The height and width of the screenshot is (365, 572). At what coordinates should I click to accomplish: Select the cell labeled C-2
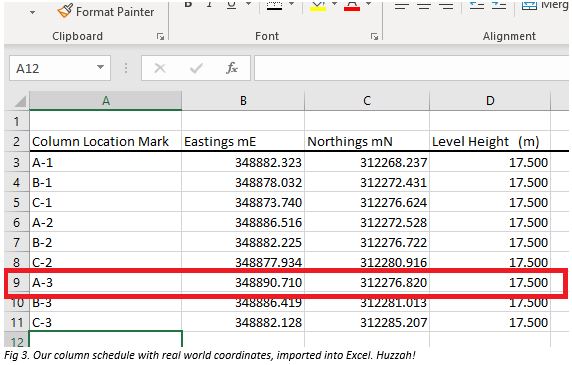click(x=105, y=262)
